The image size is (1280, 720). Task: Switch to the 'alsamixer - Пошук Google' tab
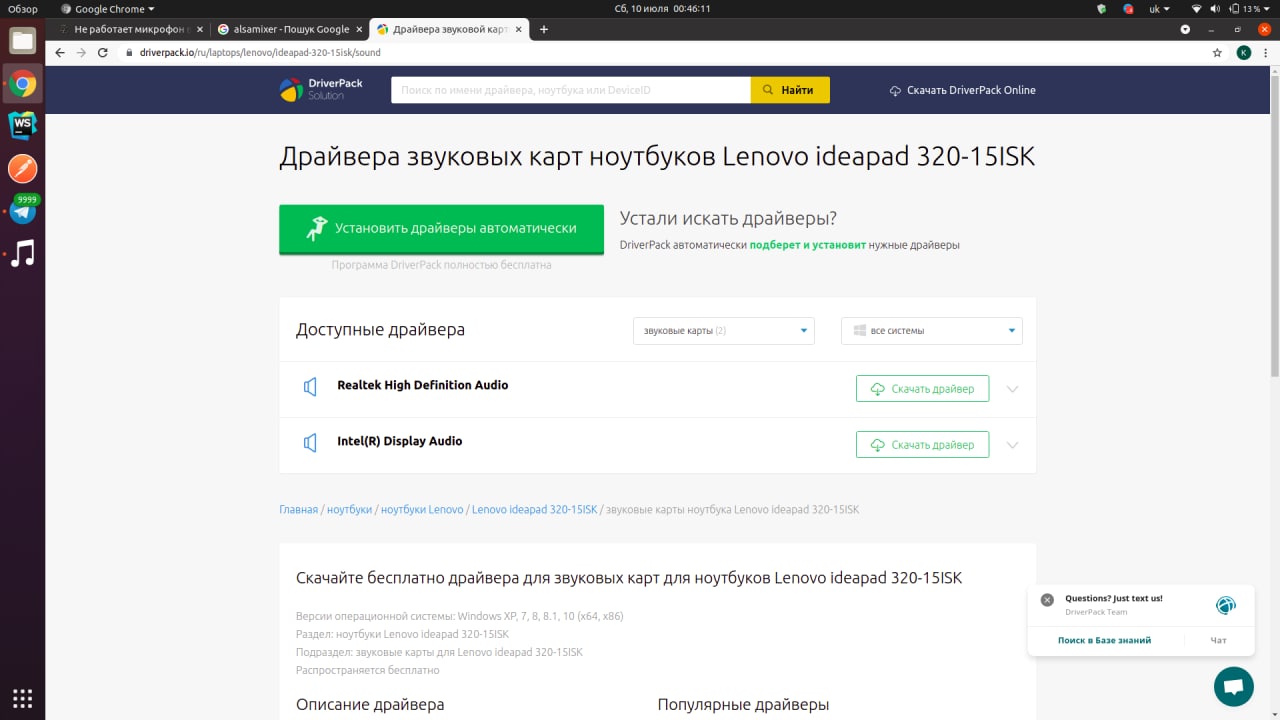289,29
